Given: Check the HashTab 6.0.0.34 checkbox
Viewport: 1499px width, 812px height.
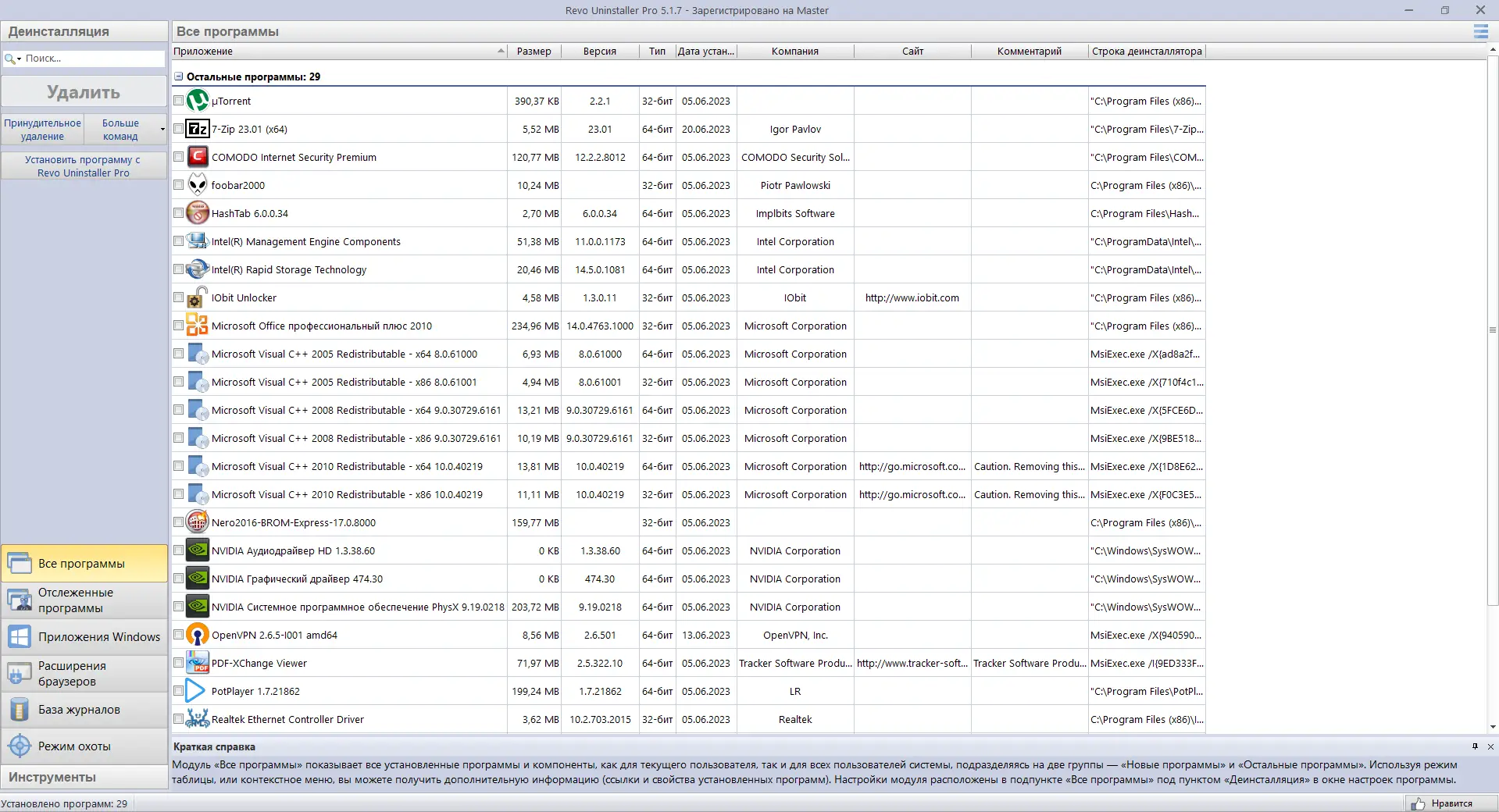Looking at the screenshot, I should [x=178, y=213].
